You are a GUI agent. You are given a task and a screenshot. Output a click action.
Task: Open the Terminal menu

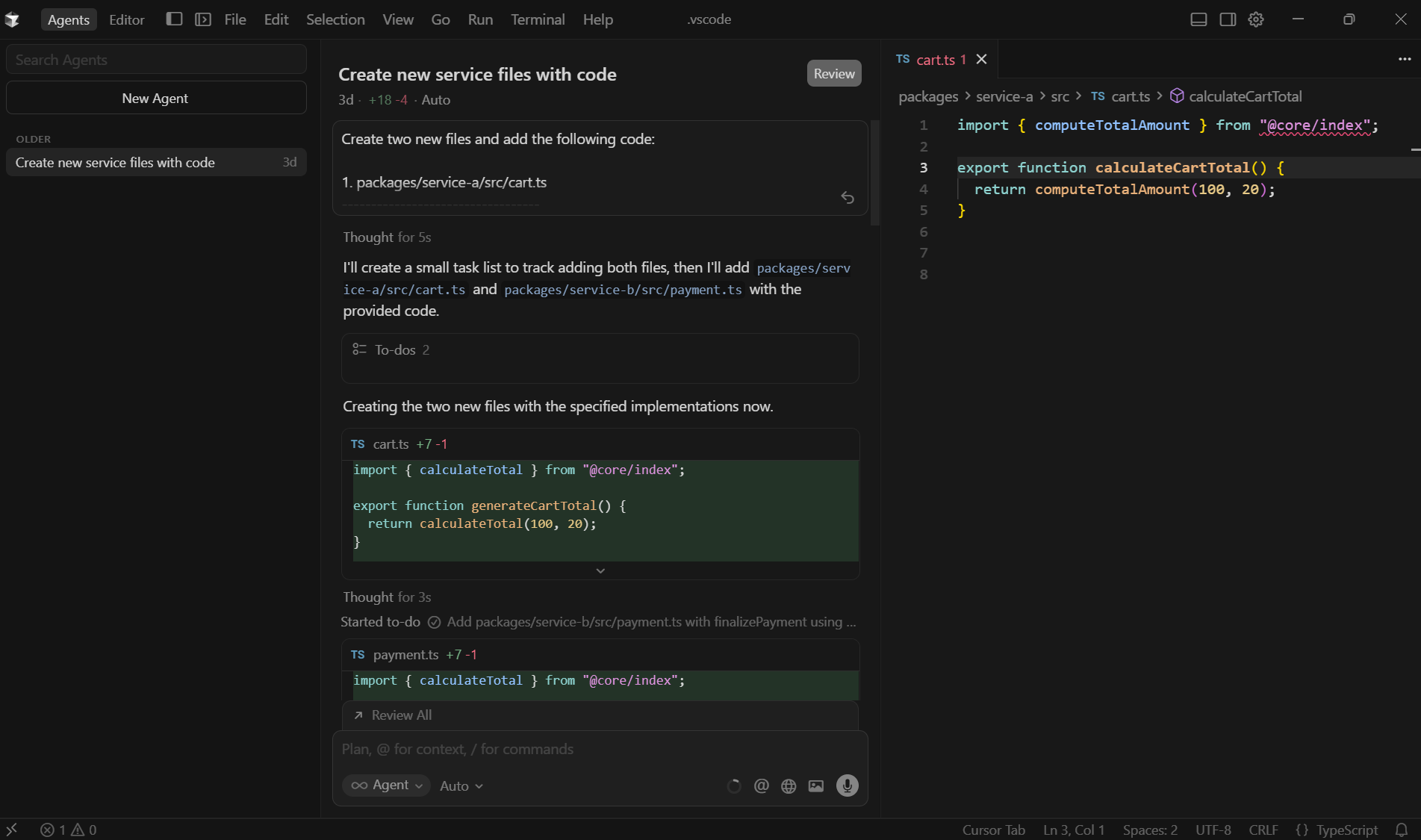click(537, 19)
